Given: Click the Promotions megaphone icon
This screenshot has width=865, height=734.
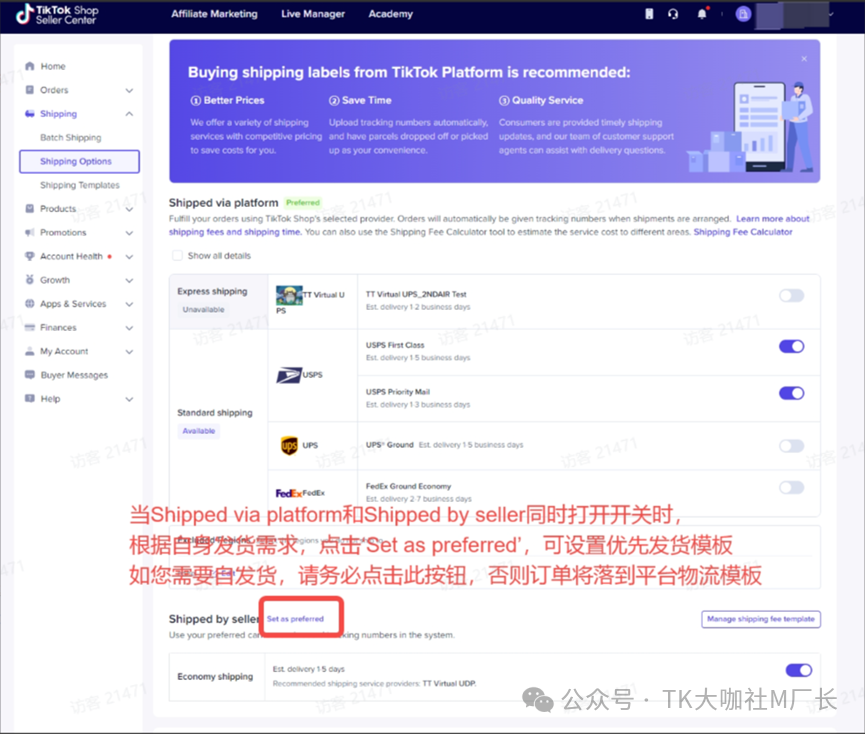Looking at the screenshot, I should pyautogui.click(x=31, y=232).
